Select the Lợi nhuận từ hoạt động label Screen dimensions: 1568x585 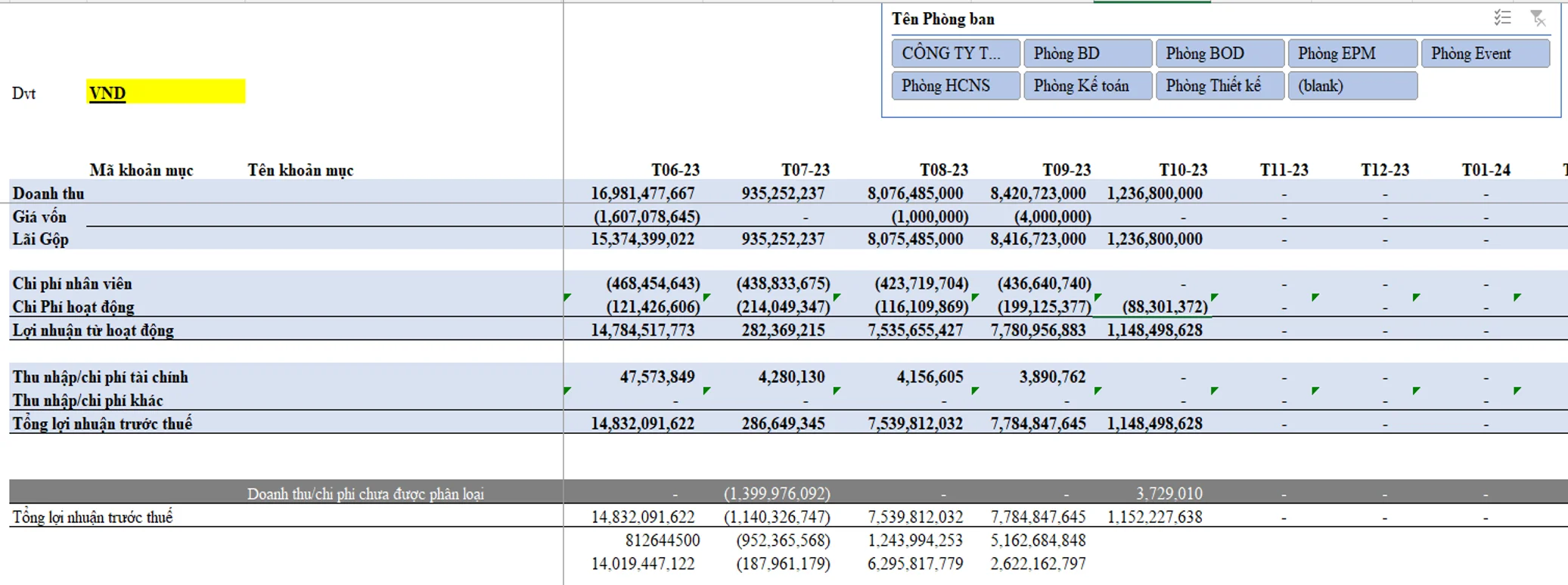[x=93, y=330]
